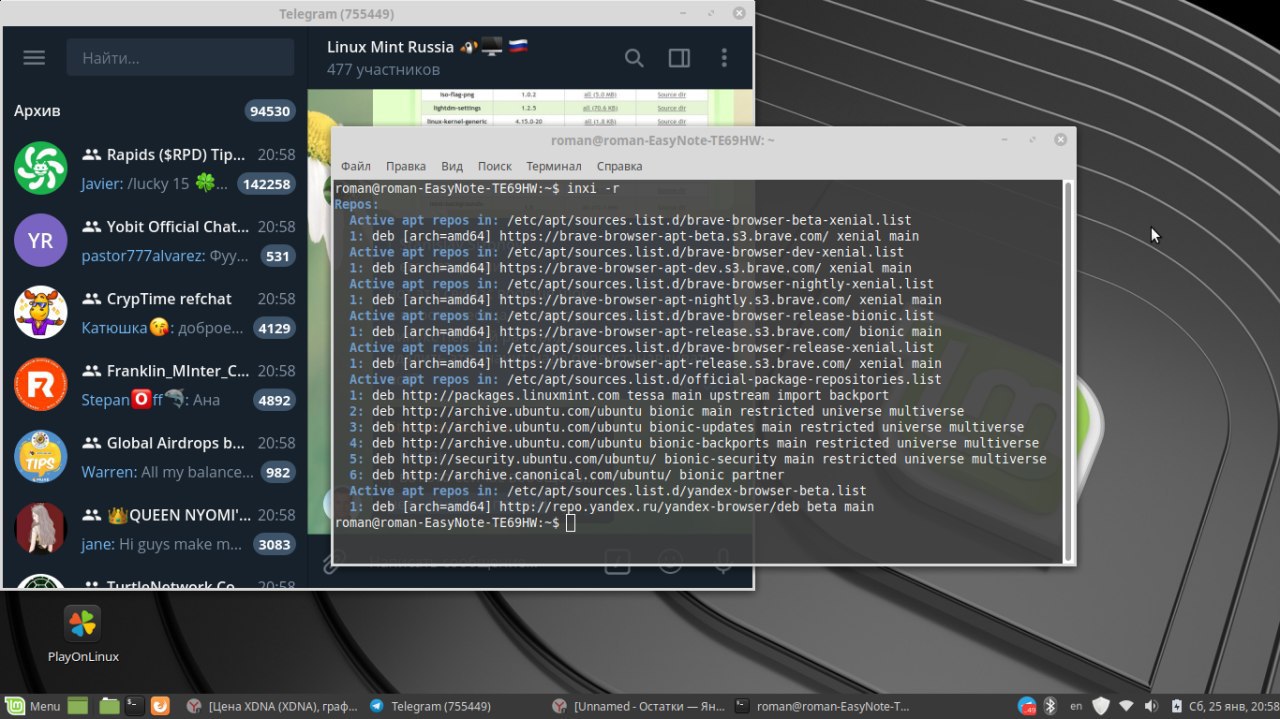Viewport: 1280px width, 719px height.
Task: Open the Архив archived chats row
Action: pyautogui.click(x=154, y=111)
